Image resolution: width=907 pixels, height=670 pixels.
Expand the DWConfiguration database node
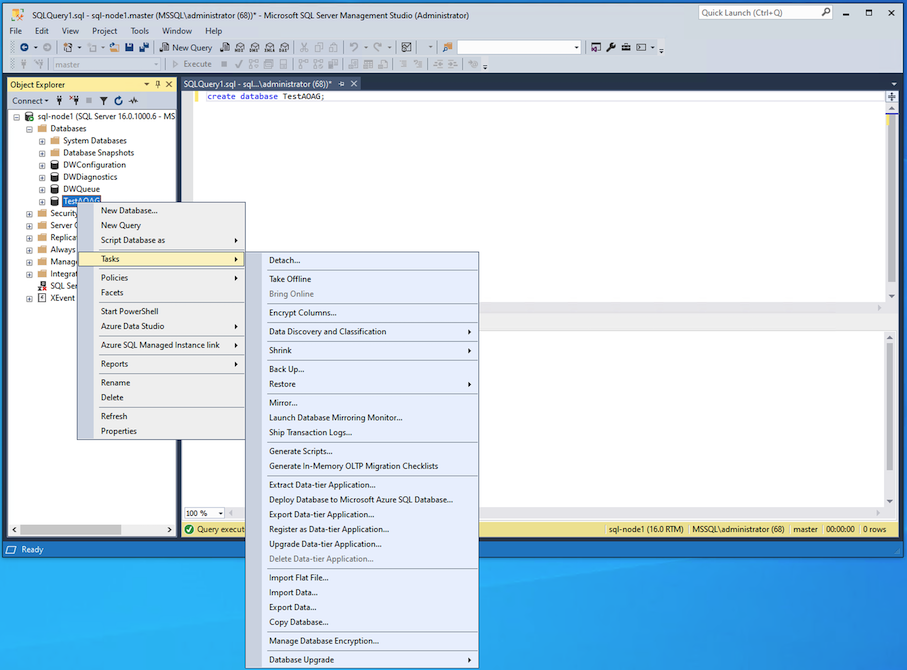[x=42, y=165]
